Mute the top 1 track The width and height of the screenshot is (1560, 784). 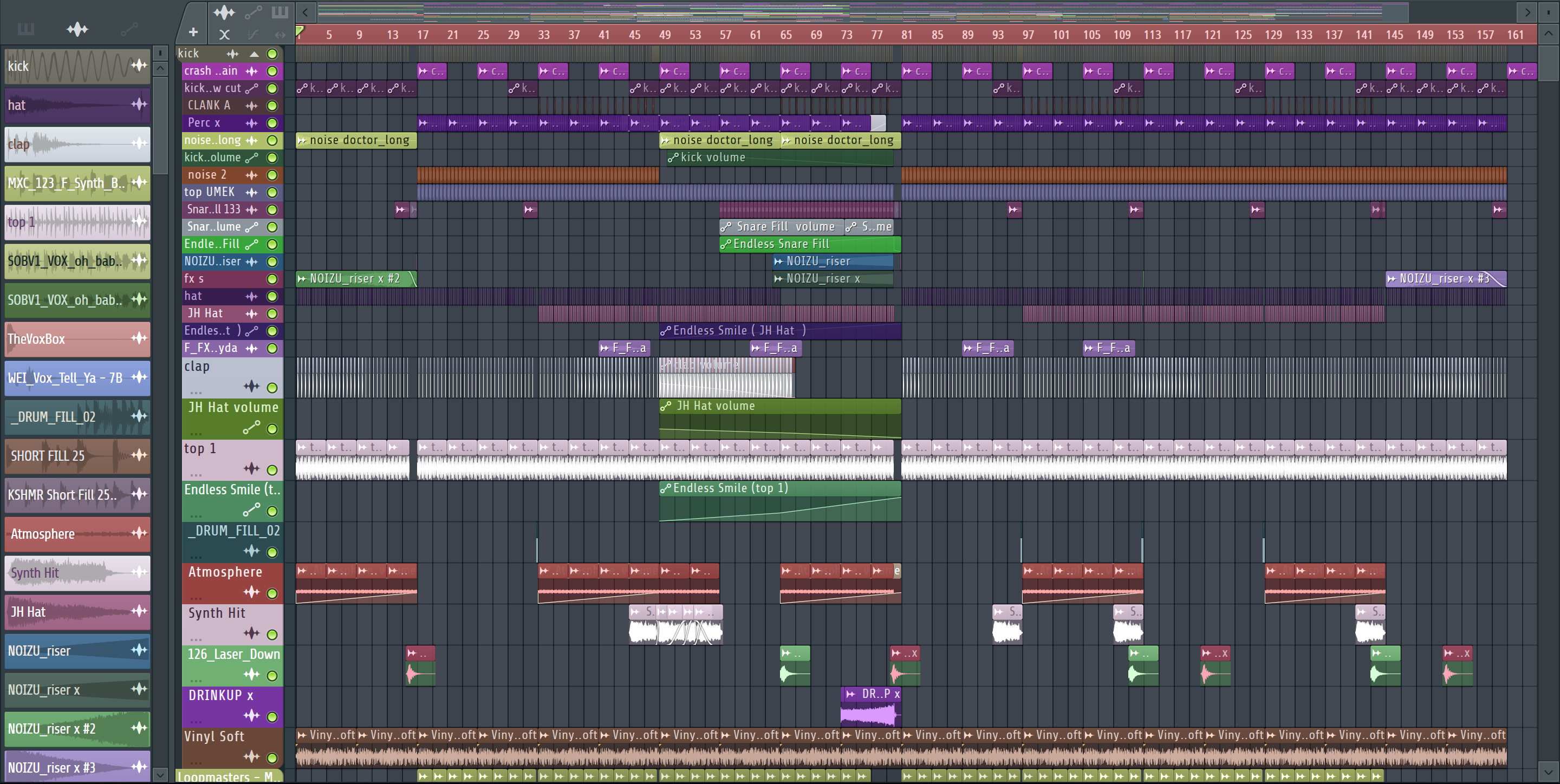click(272, 470)
